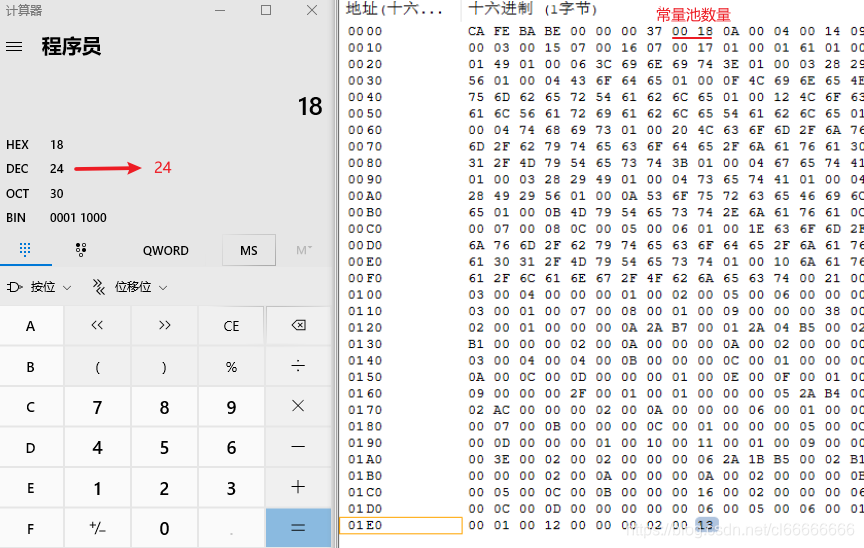Click the number 4 key

point(98,448)
